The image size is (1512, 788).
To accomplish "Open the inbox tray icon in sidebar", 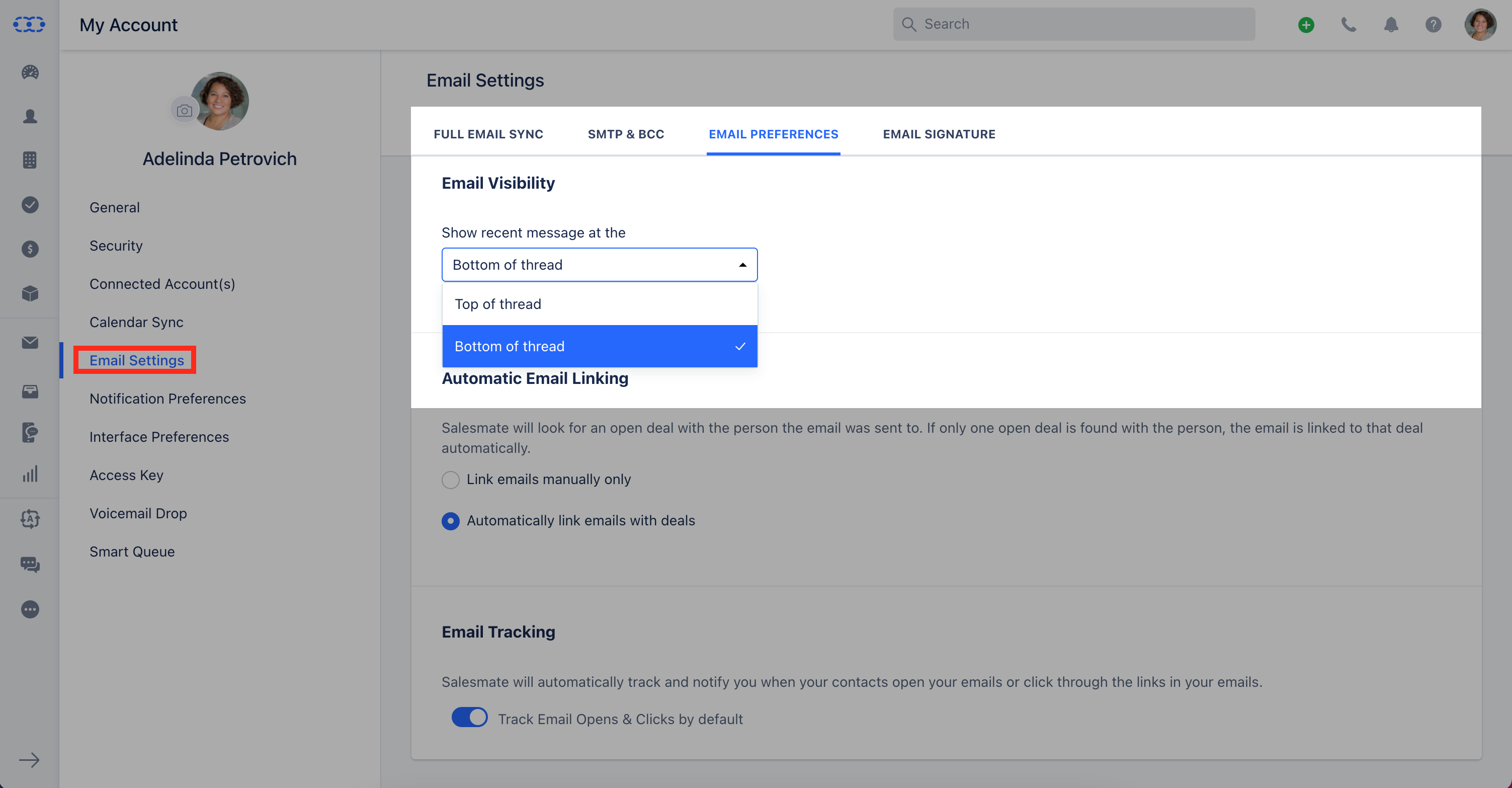I will click(30, 391).
